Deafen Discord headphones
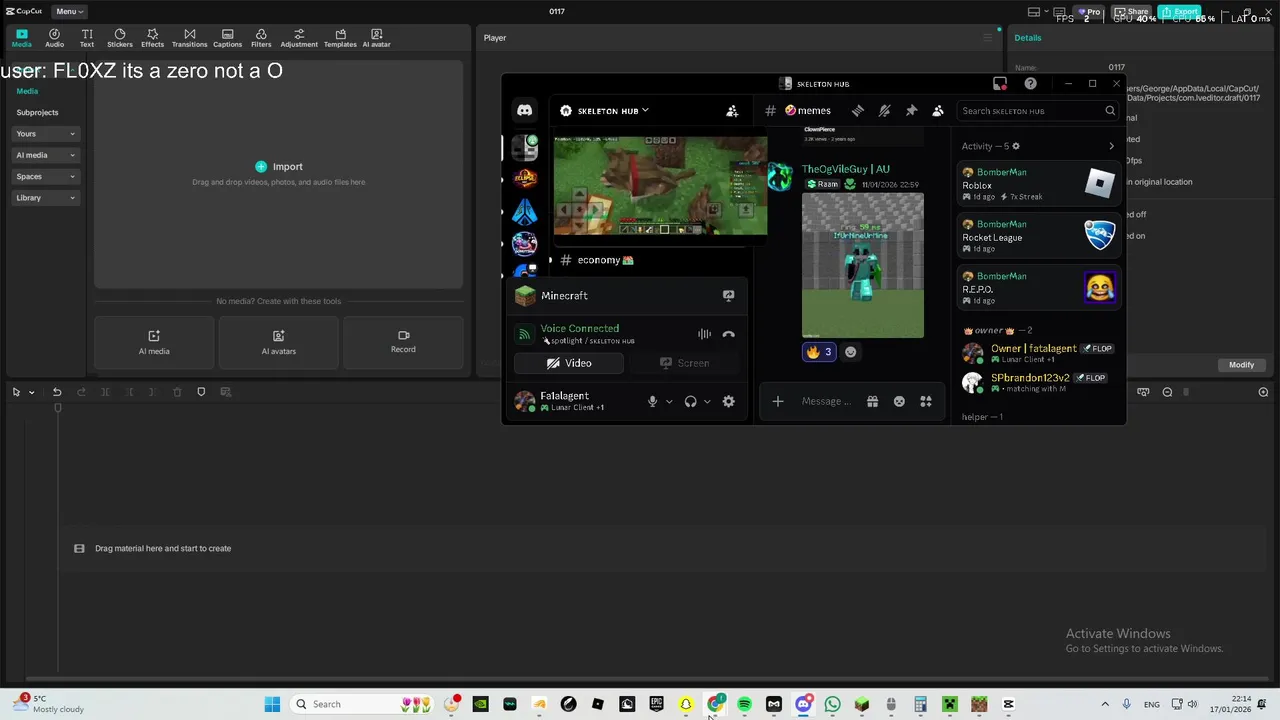The image size is (1280, 720). 690,401
